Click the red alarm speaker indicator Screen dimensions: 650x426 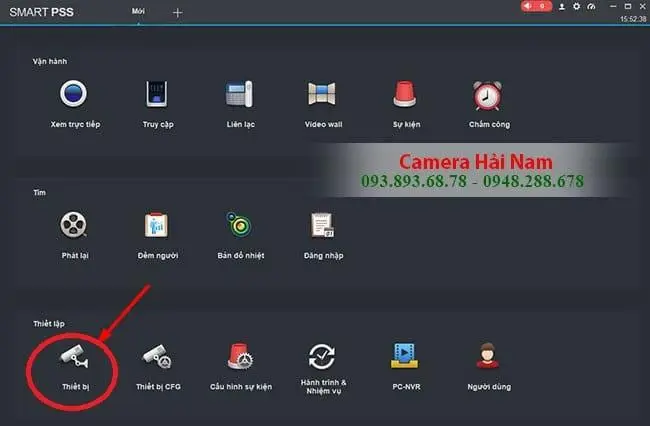point(536,6)
